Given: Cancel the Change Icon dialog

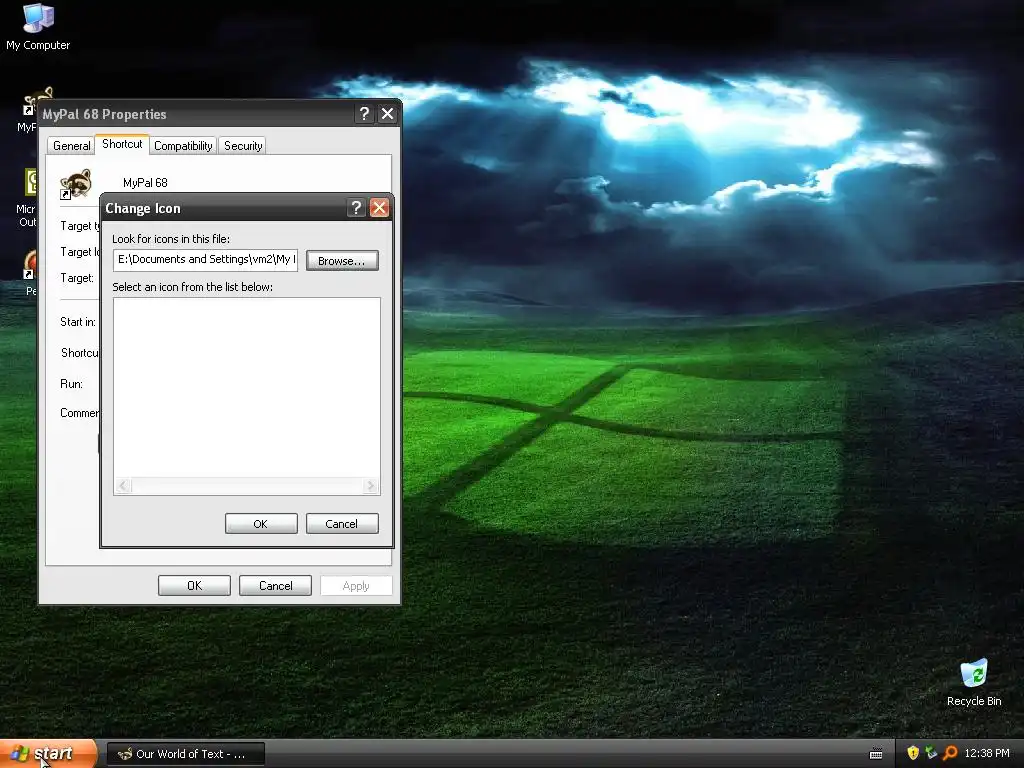Looking at the screenshot, I should point(342,524).
